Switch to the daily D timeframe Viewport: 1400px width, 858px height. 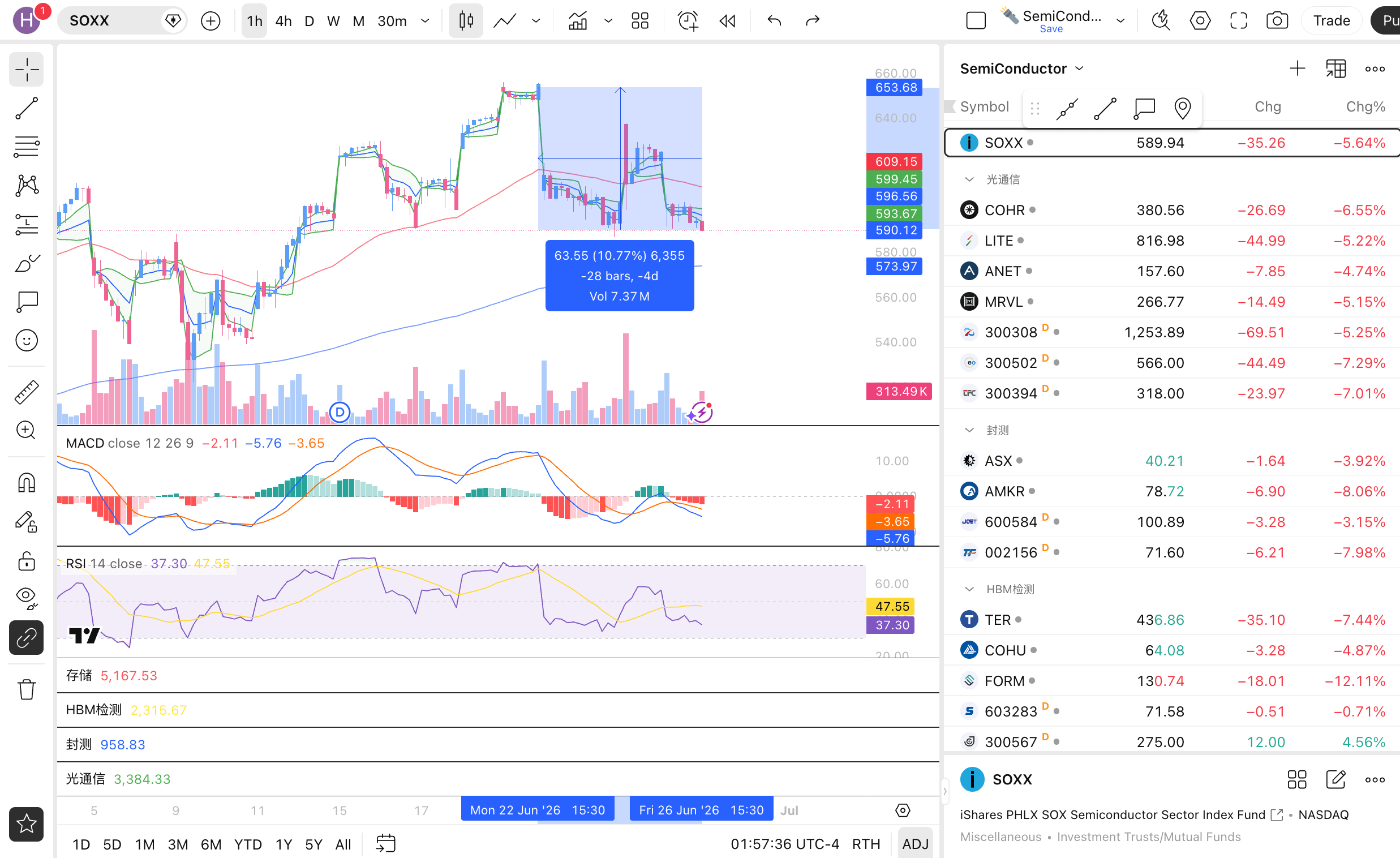pyautogui.click(x=310, y=21)
